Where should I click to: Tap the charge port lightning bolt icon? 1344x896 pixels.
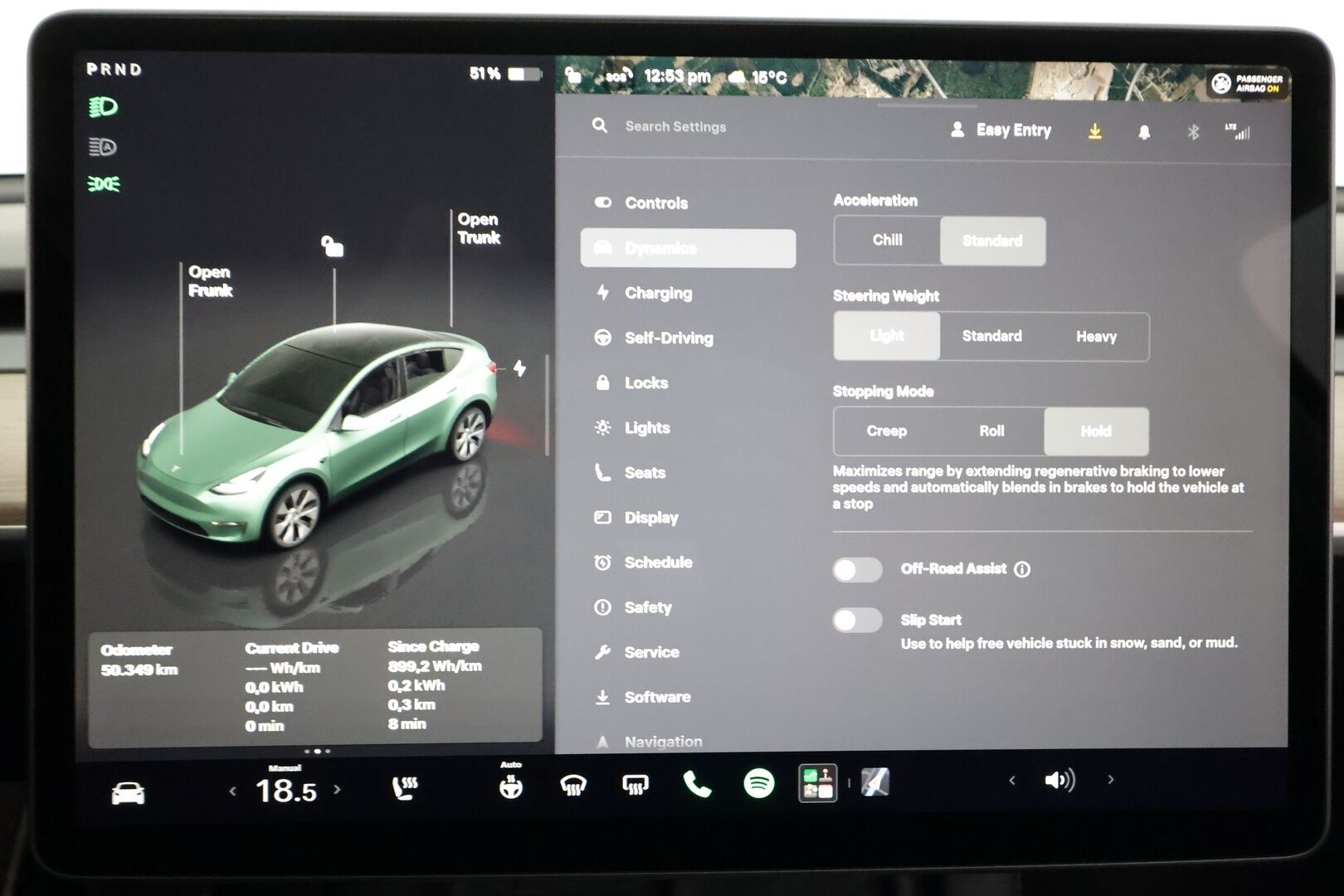pos(519,368)
